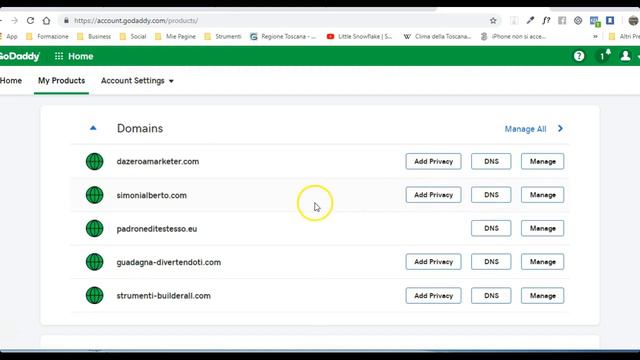Open DNS for guadagna-divertendoti.com

[491, 262]
